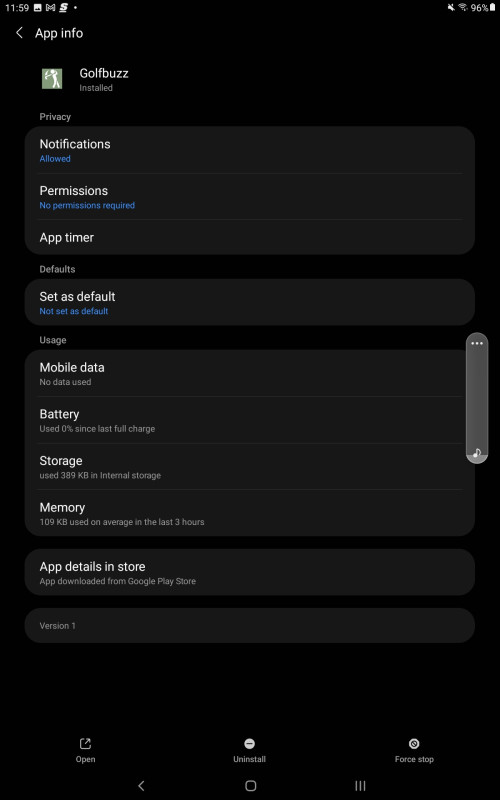Tap the back arrow beside App info
Viewport: 500px width, 800px height.
[19, 33]
